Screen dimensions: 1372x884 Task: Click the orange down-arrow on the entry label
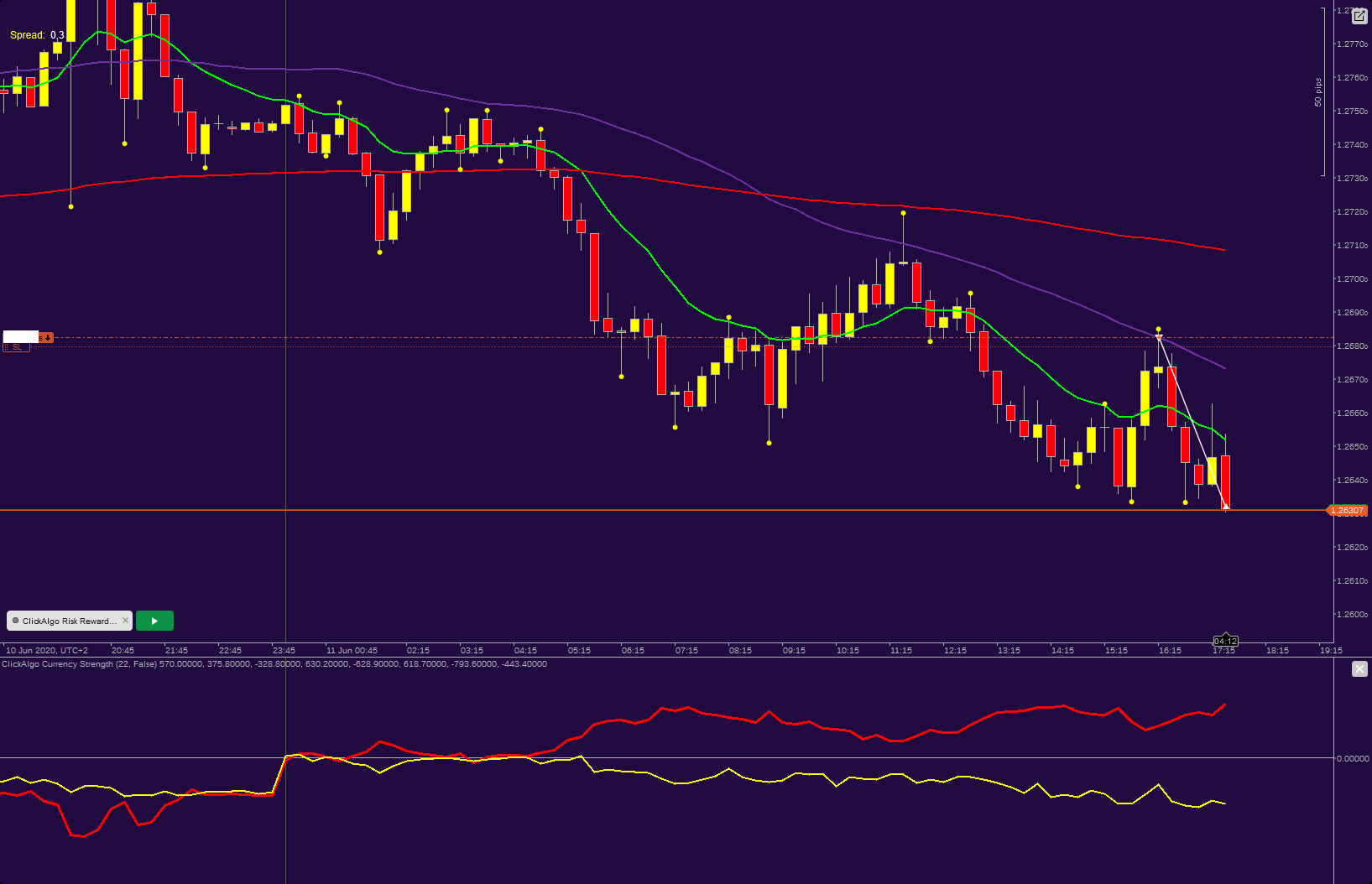(48, 338)
